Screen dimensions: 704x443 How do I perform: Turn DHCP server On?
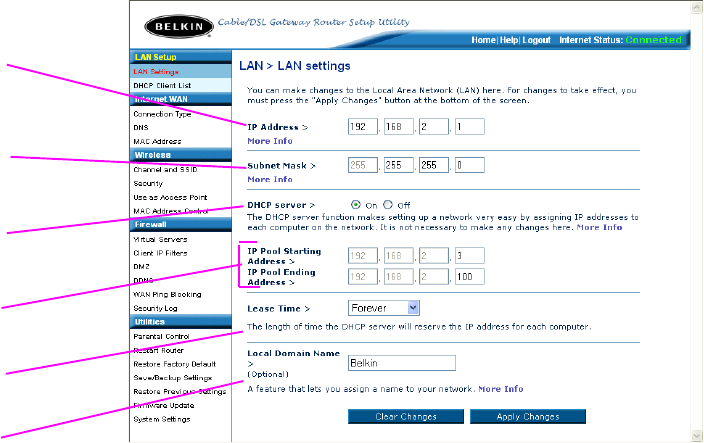(x=356, y=205)
